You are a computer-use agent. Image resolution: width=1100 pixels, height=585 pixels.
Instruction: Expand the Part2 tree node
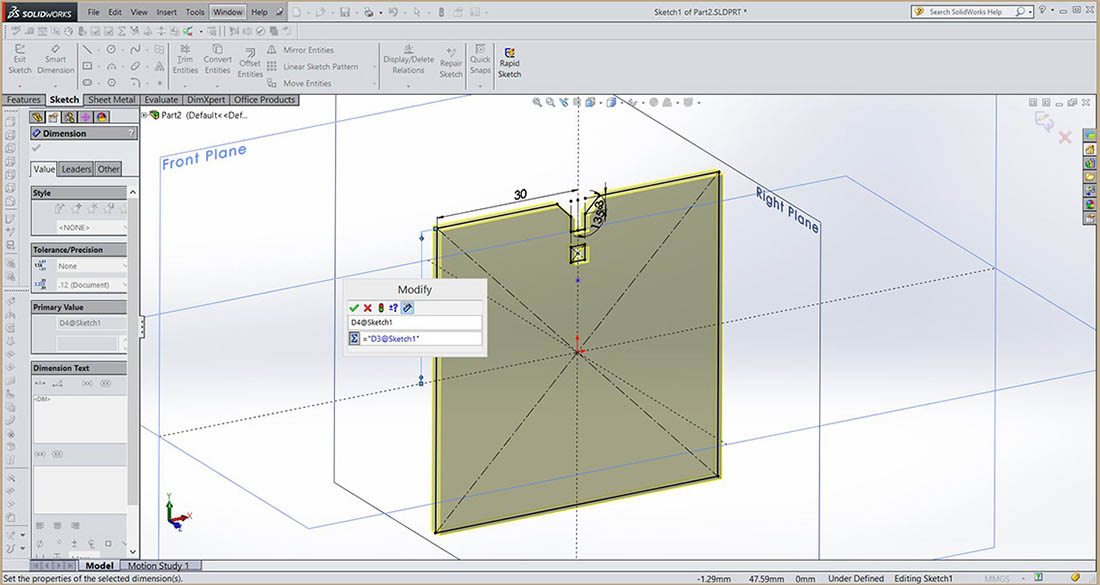tap(145, 115)
